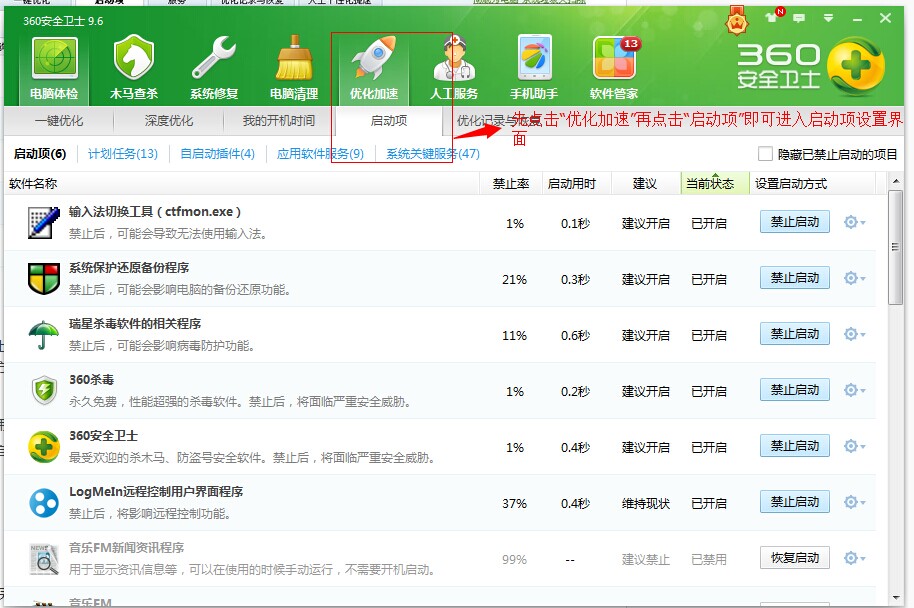The width and height of the screenshot is (914, 608).
Task: Select the 优化加速 rocket icon
Action: (x=374, y=67)
